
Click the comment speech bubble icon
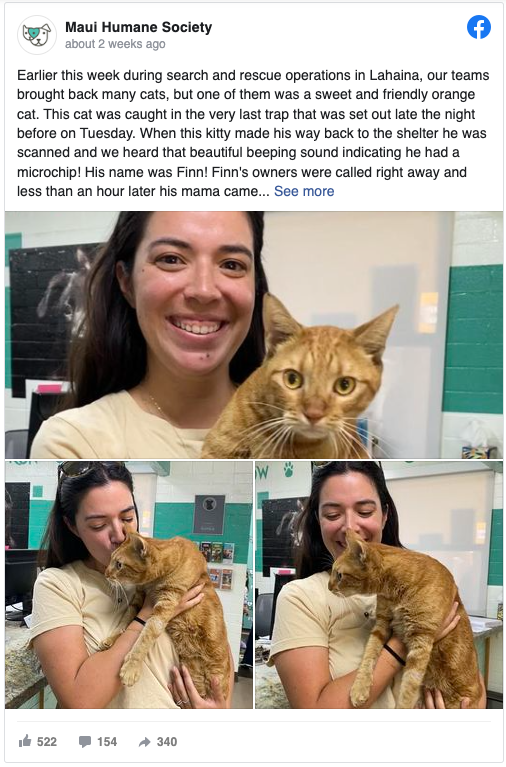[x=85, y=742]
